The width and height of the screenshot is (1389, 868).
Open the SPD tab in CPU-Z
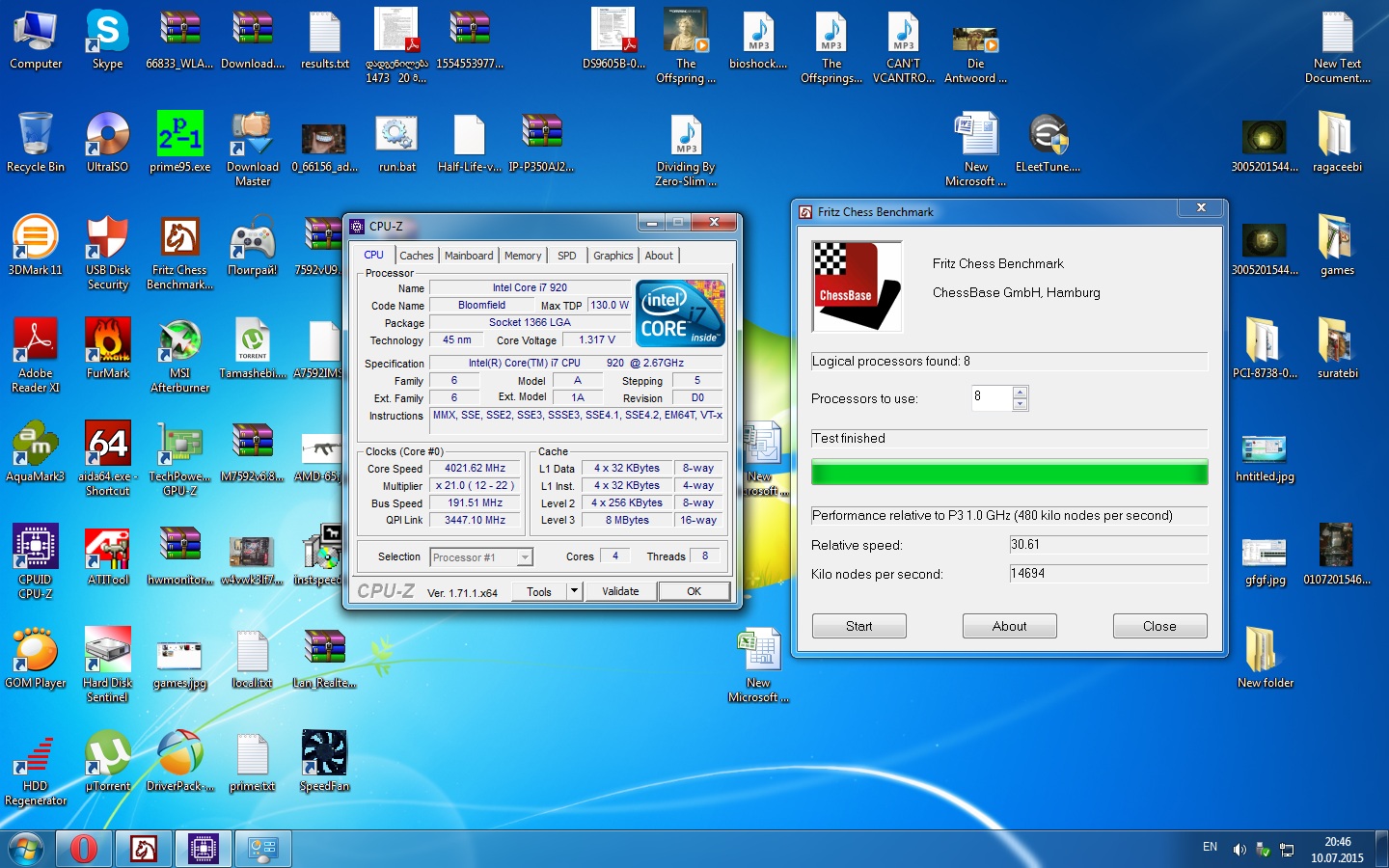(567, 256)
